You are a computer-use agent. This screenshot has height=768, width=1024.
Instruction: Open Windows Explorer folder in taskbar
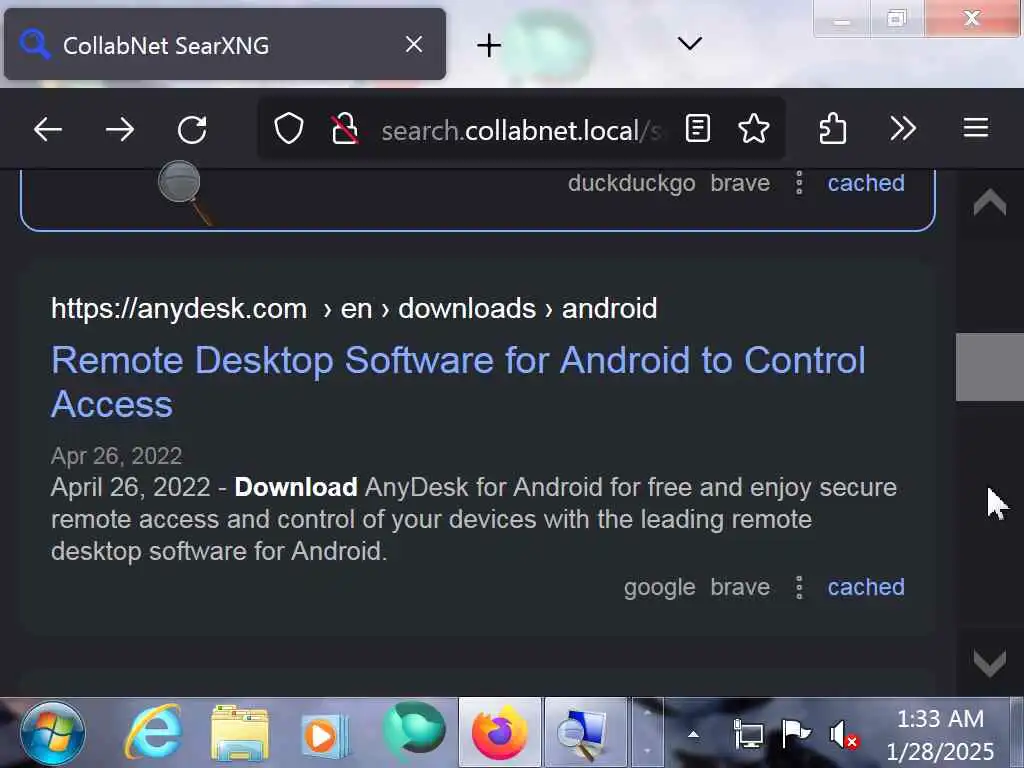(x=240, y=733)
